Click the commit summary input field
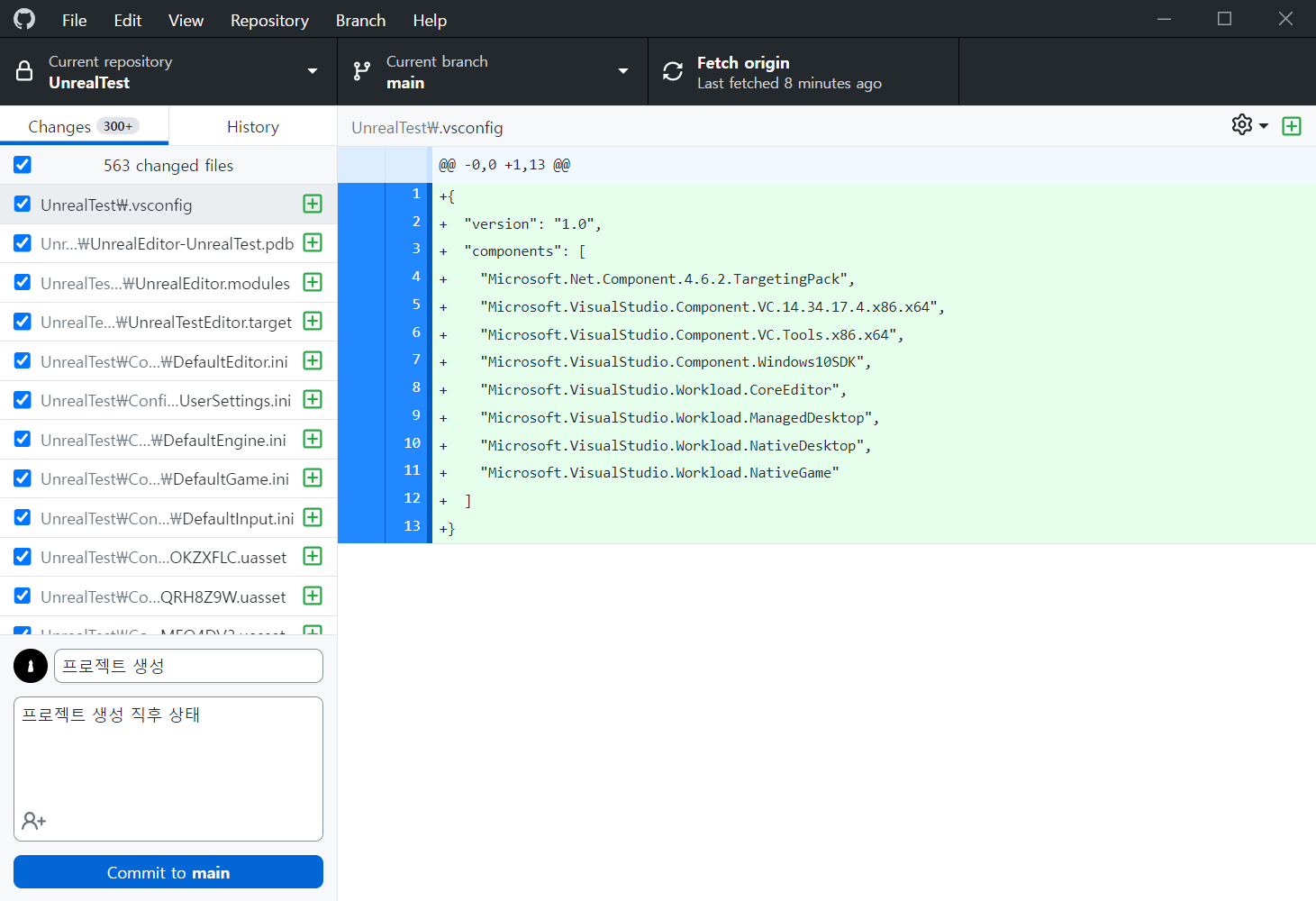Screen dimensions: 1316x901 click(x=188, y=666)
